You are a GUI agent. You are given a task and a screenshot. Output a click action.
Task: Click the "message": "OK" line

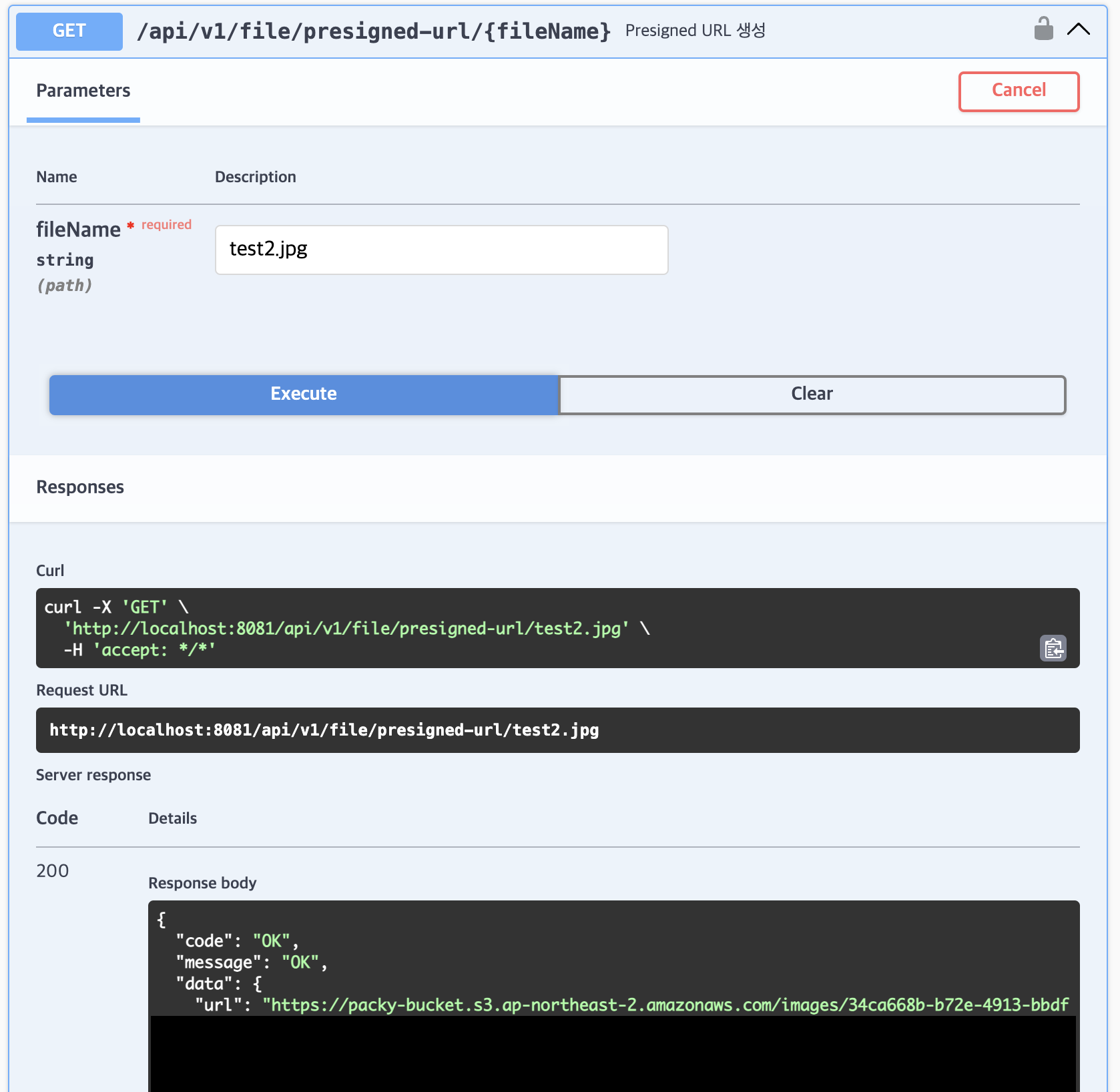pos(252,962)
